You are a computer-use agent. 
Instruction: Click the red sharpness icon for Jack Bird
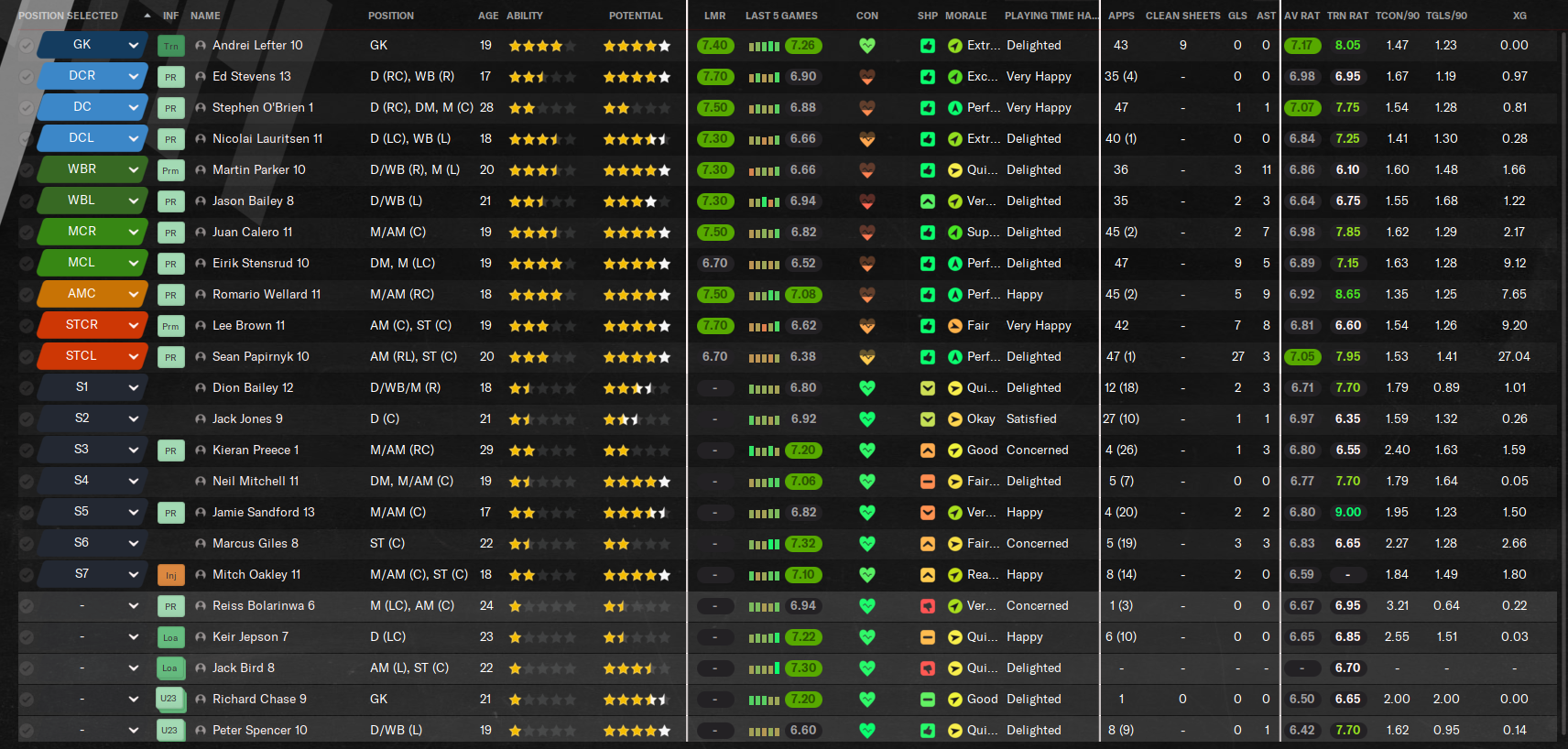click(x=928, y=668)
